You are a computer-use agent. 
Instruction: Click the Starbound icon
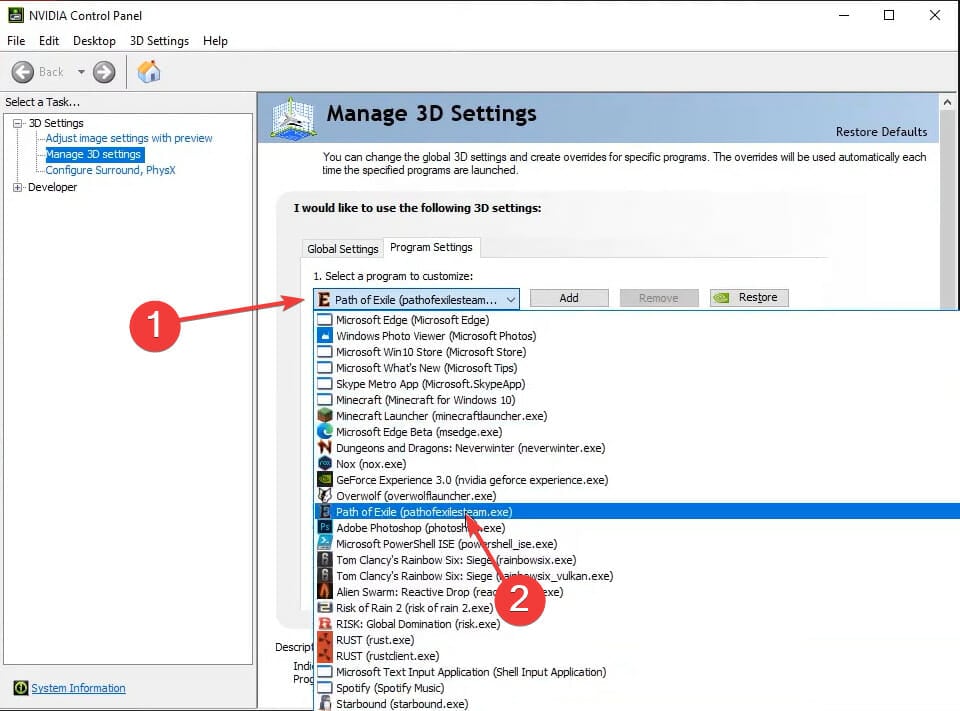tap(324, 704)
